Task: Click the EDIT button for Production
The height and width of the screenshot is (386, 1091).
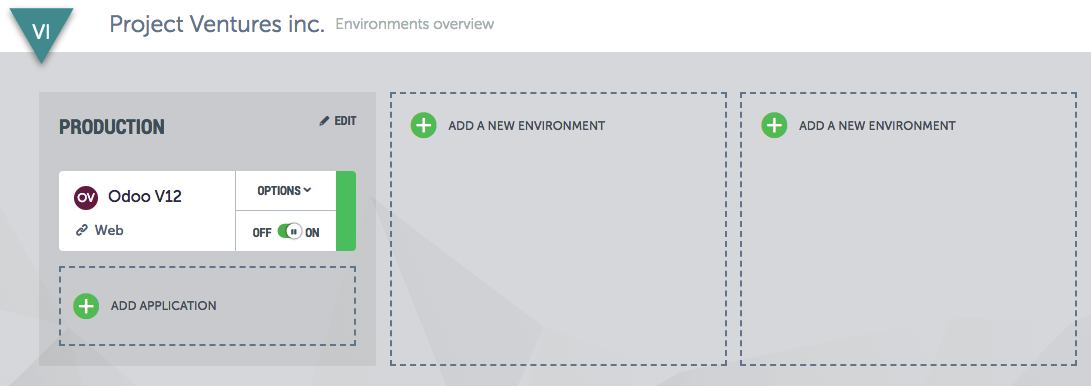Action: [x=338, y=121]
